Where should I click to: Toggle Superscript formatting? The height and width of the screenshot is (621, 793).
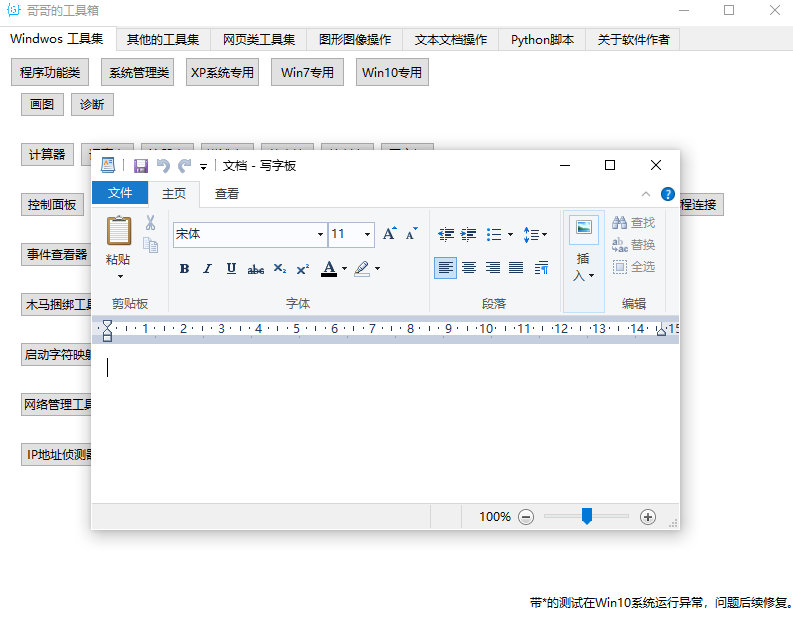point(303,269)
